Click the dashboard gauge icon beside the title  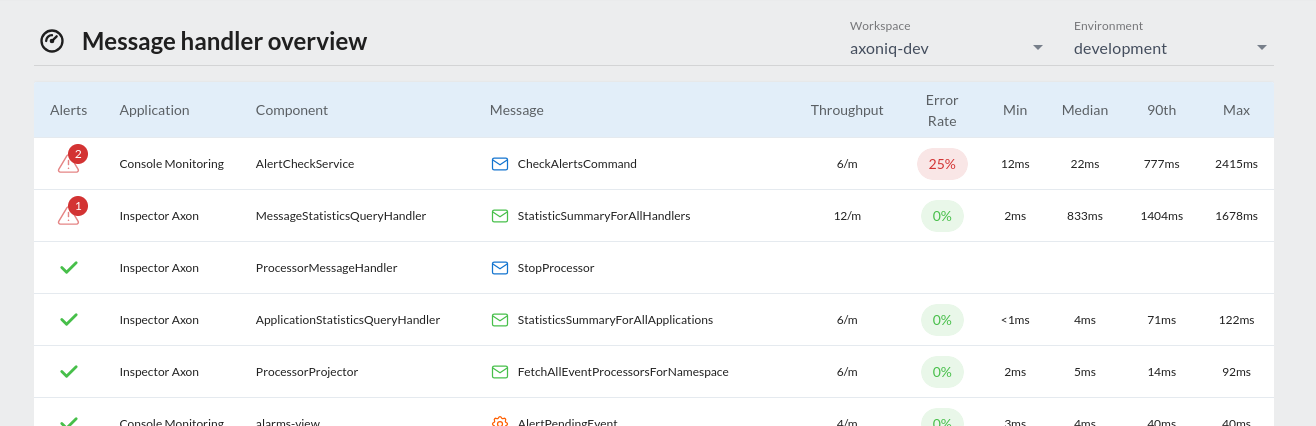[x=52, y=41]
